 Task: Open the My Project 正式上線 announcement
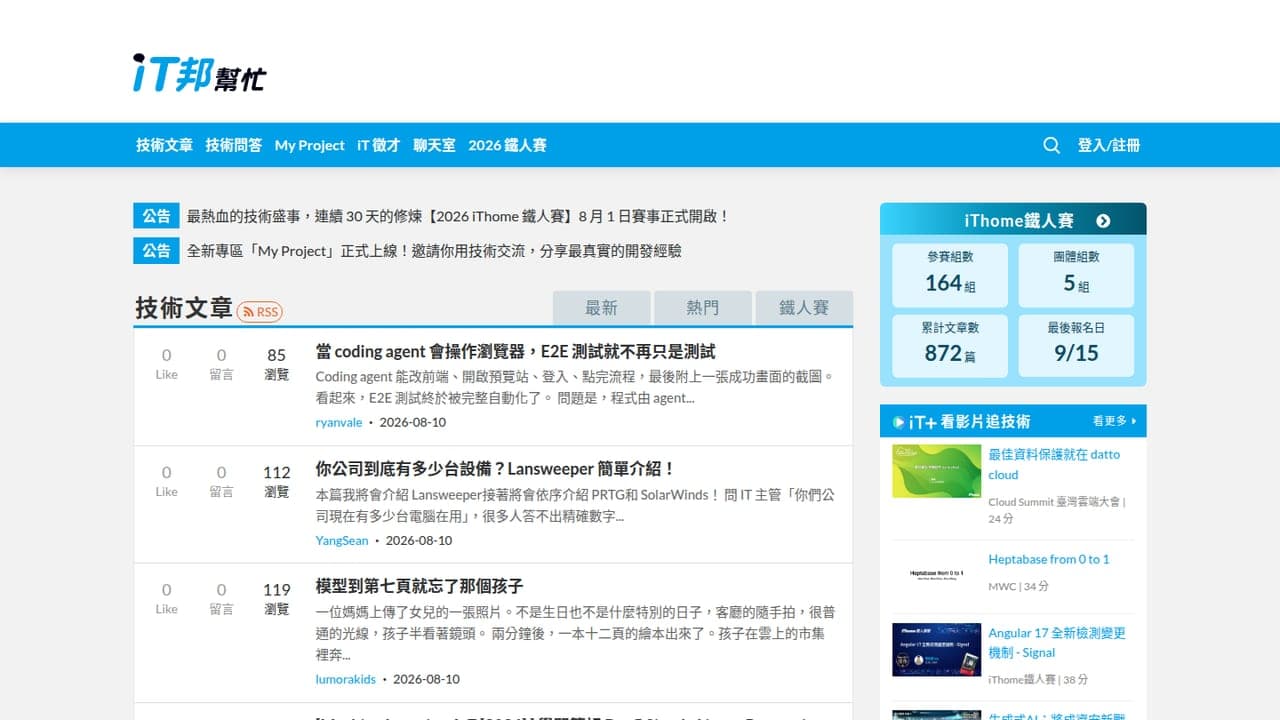[x=434, y=251]
